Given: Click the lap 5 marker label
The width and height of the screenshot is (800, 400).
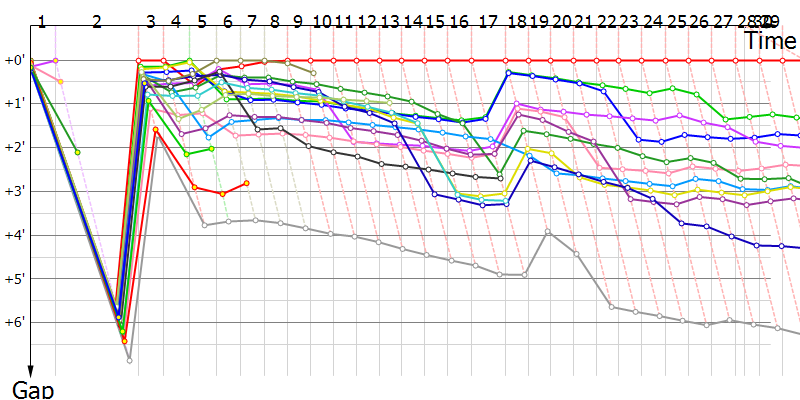Looking at the screenshot, I should 202,21.
